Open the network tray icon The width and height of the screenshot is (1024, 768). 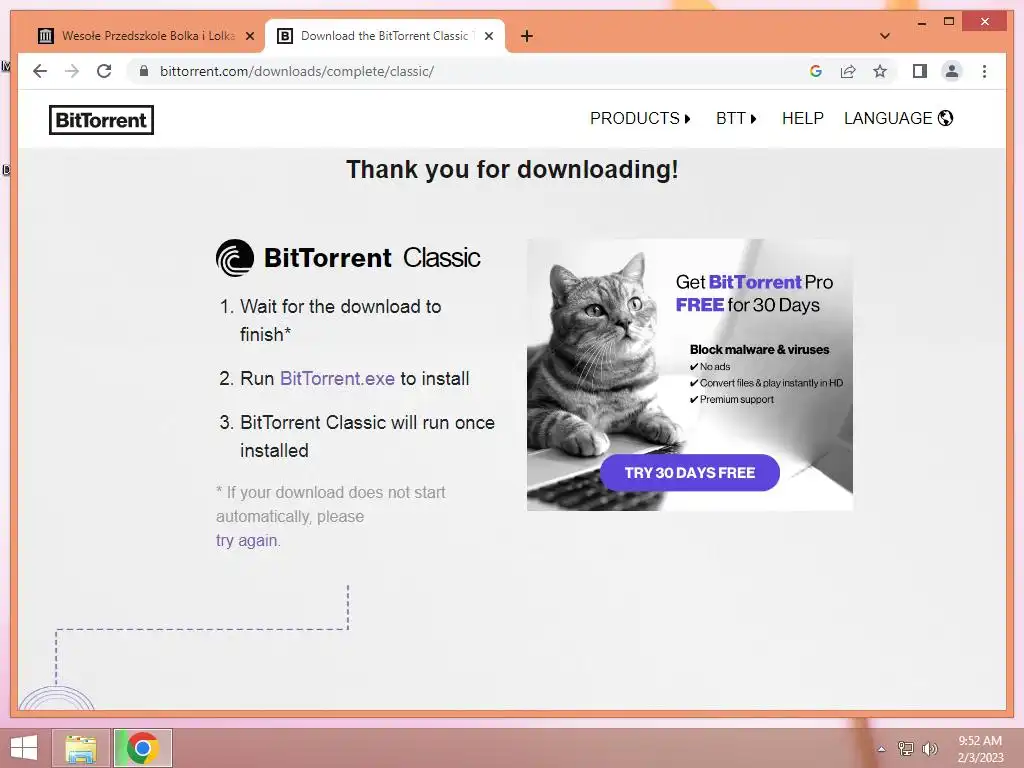tap(905, 748)
